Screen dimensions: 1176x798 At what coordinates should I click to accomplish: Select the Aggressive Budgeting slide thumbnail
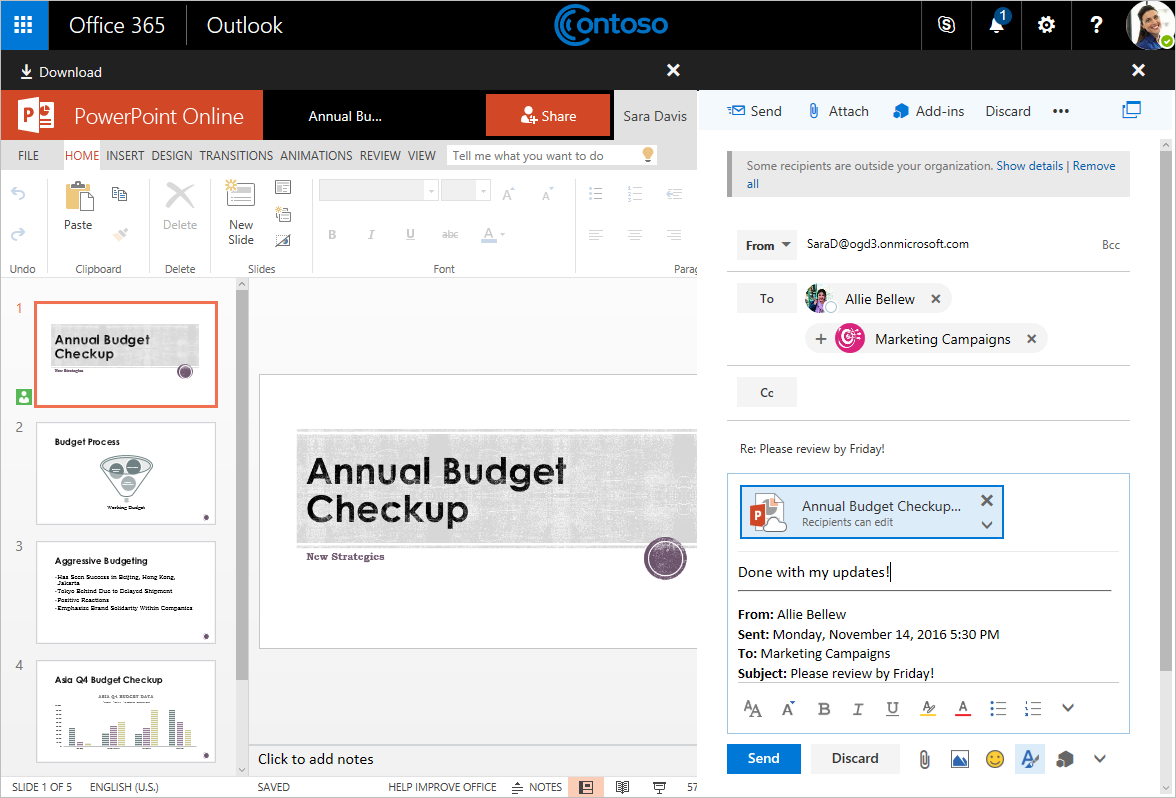point(126,592)
